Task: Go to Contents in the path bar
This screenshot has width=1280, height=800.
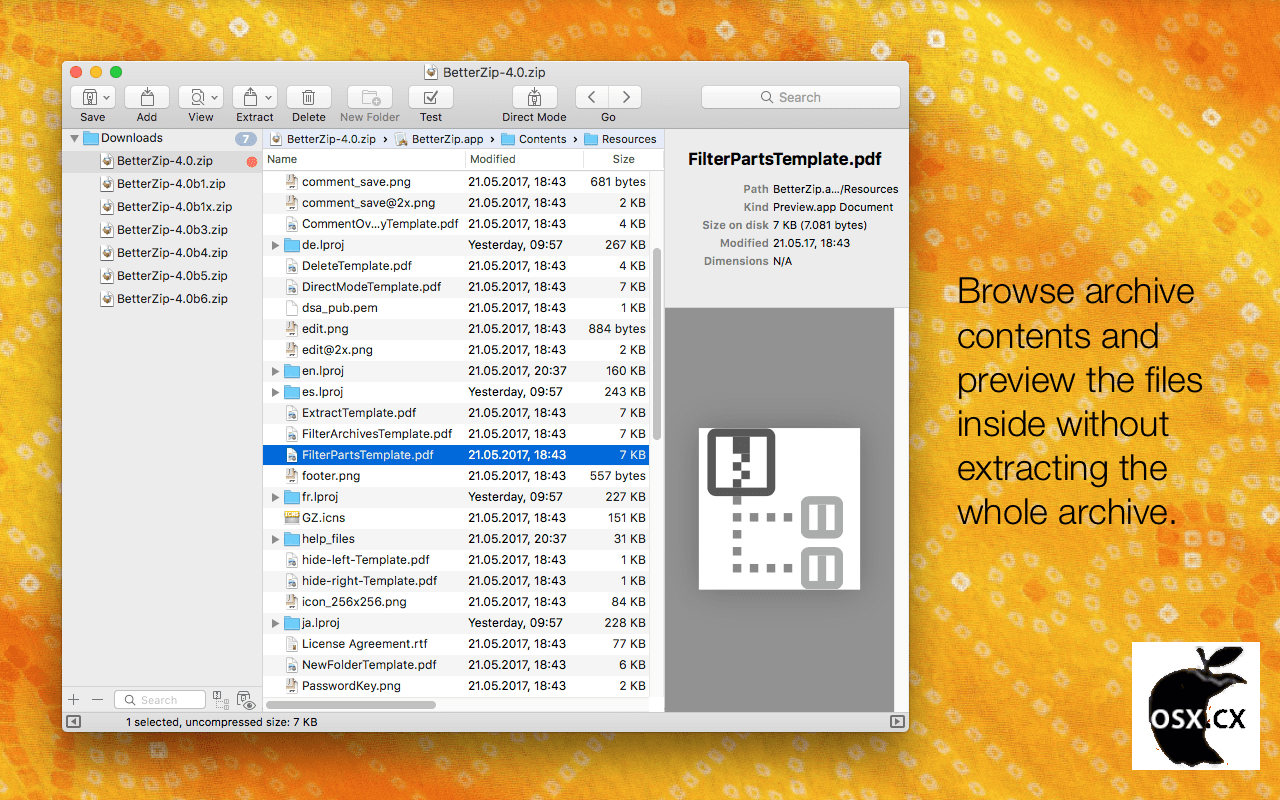Action: tap(534, 139)
